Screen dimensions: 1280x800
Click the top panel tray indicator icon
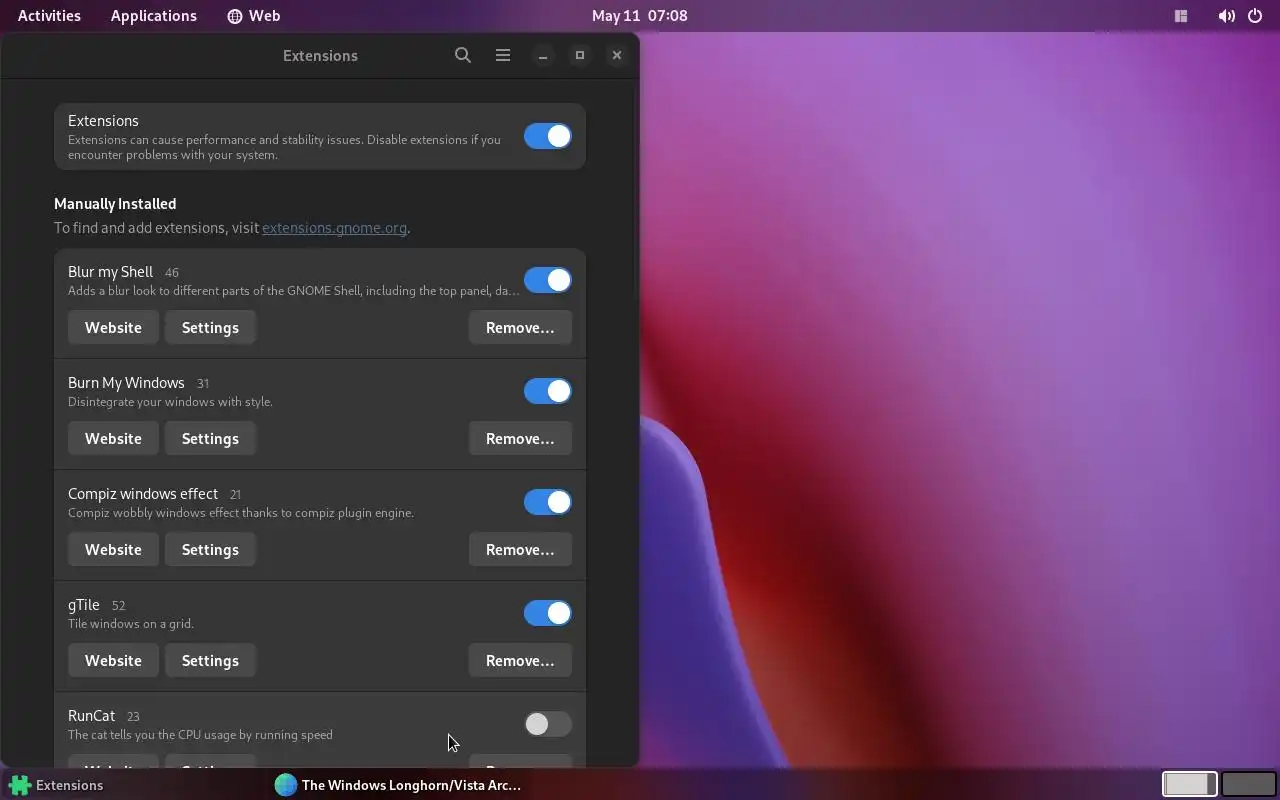pyautogui.click(x=1181, y=16)
